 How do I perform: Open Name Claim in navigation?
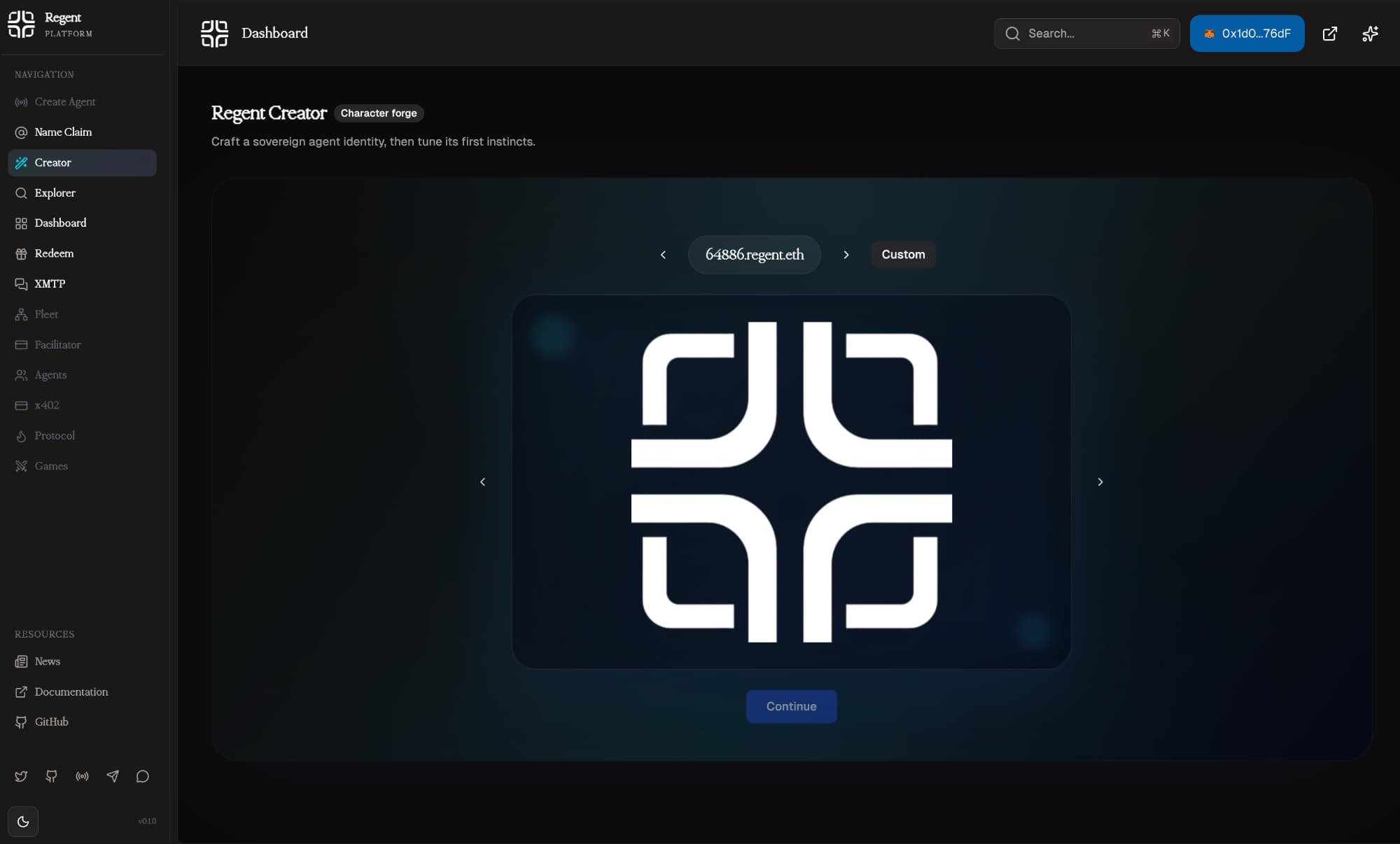[x=63, y=132]
